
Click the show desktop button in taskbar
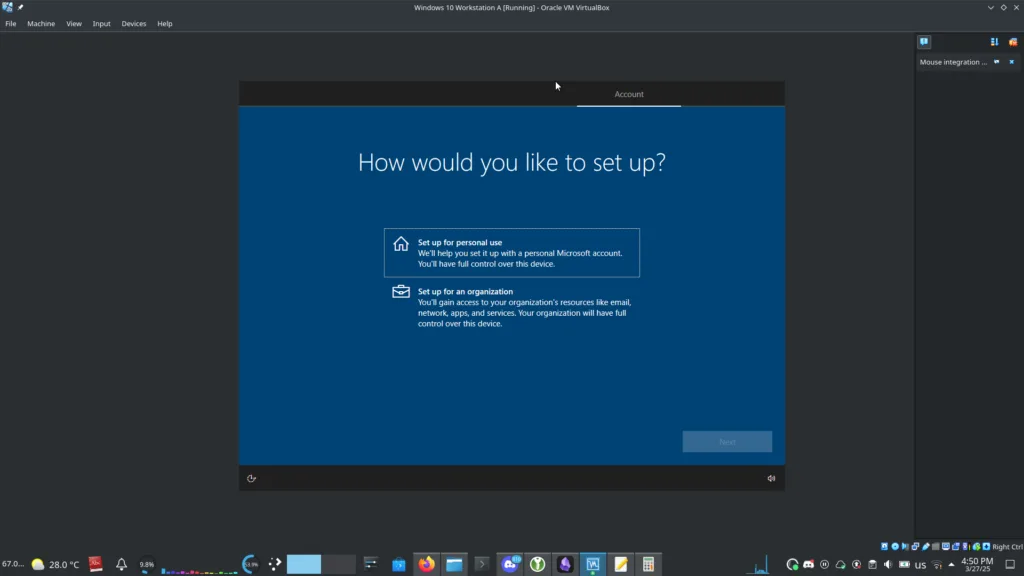[x=1010, y=564]
